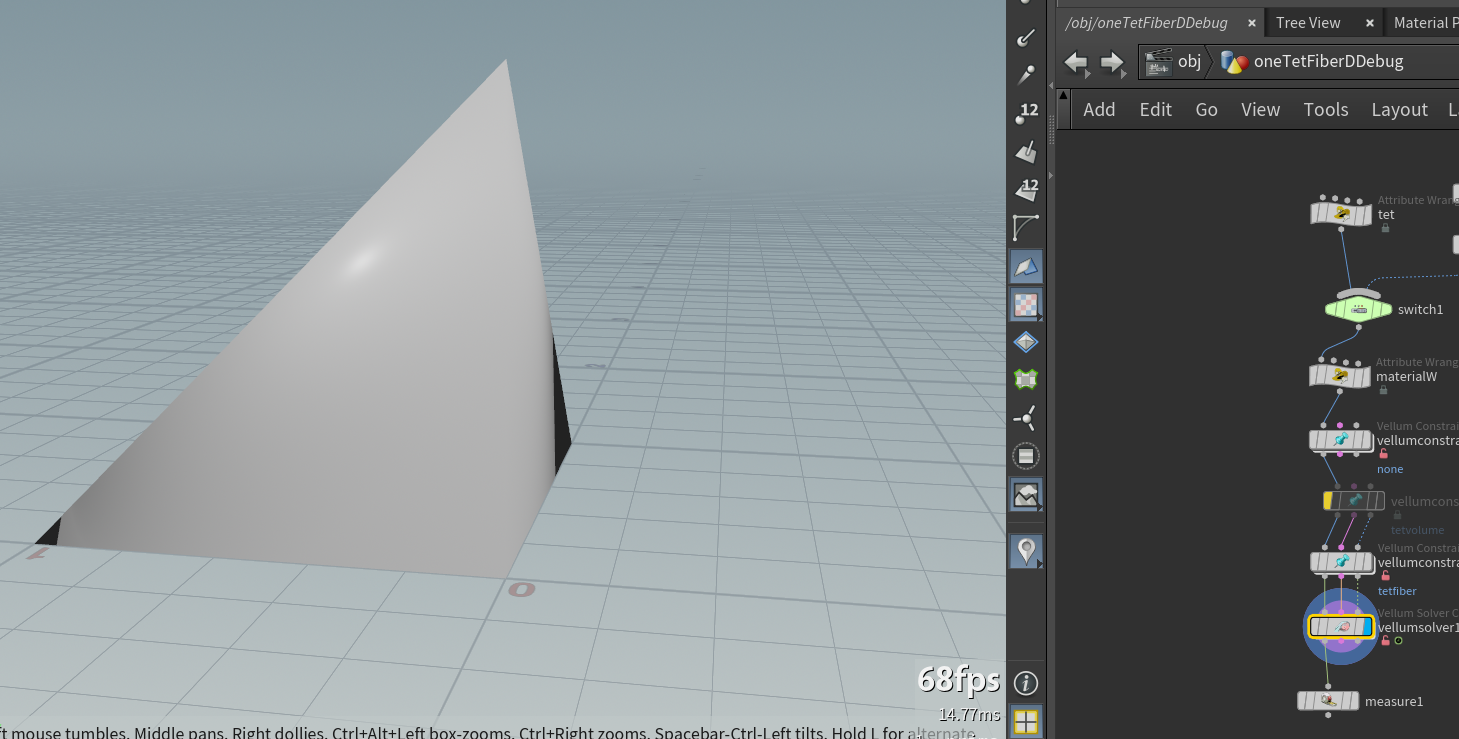Toggle the checkerboard UV overlay icon
Image resolution: width=1459 pixels, height=739 pixels.
[1026, 304]
